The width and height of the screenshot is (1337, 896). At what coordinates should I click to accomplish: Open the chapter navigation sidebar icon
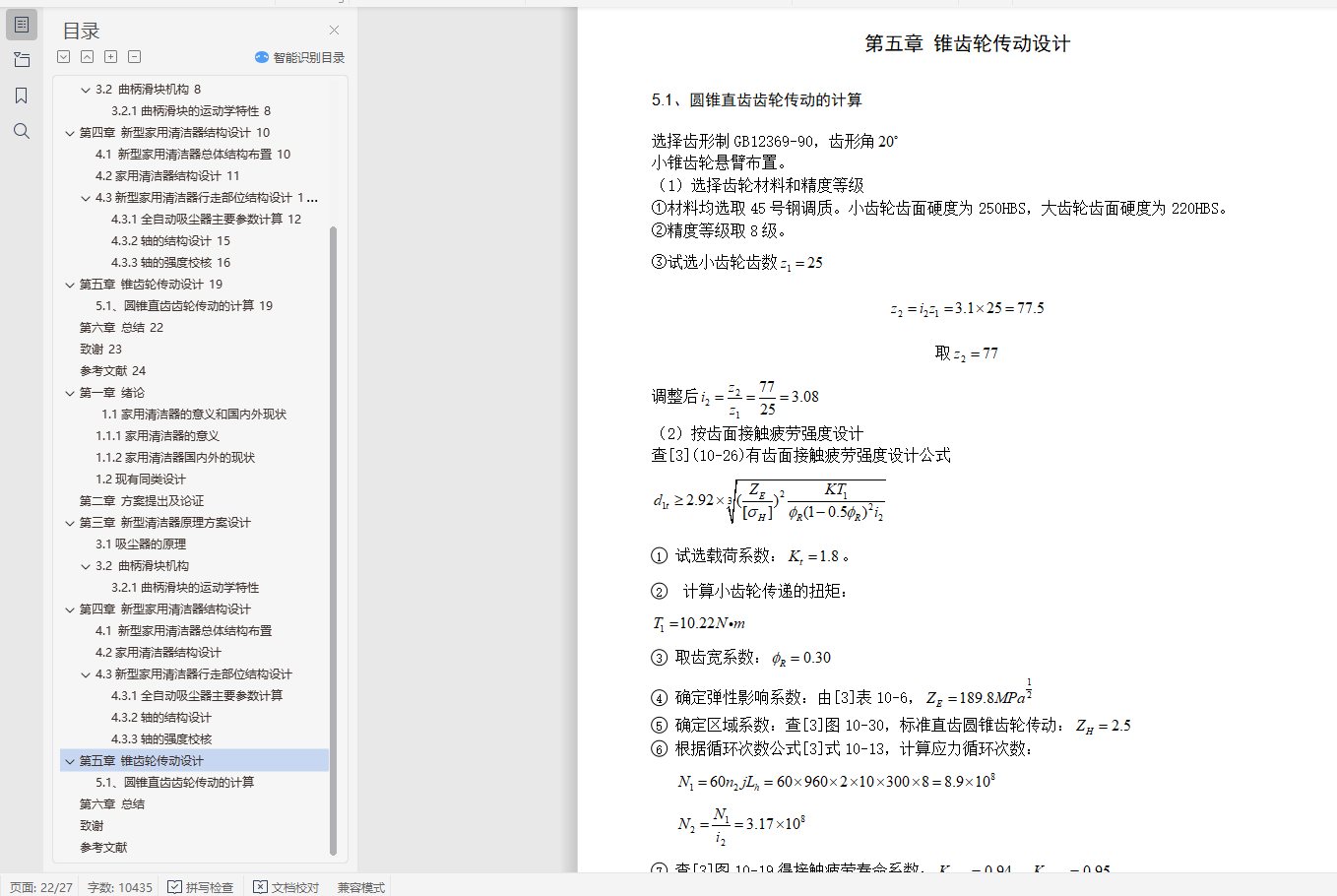coord(22,60)
